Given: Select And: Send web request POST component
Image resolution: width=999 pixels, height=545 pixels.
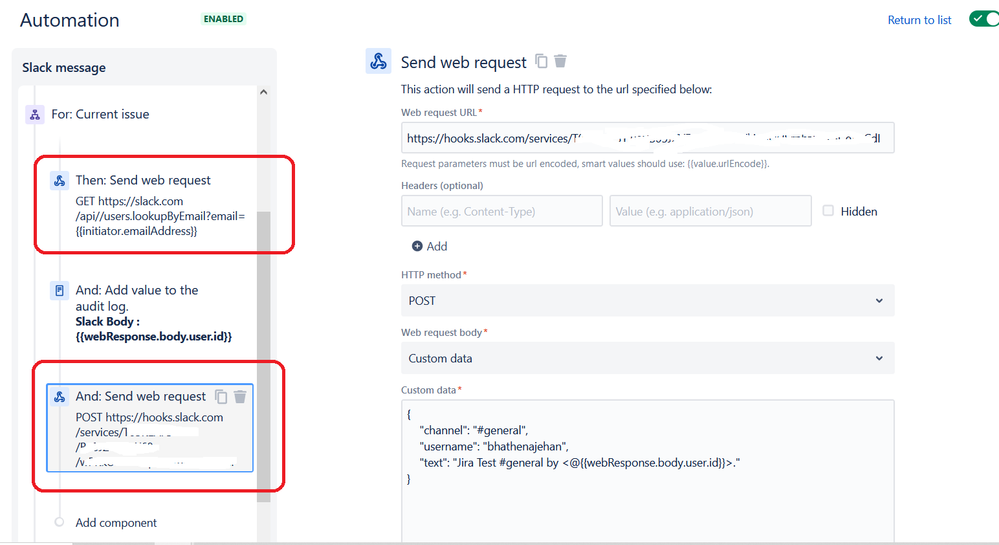Looking at the screenshot, I should [x=150, y=428].
